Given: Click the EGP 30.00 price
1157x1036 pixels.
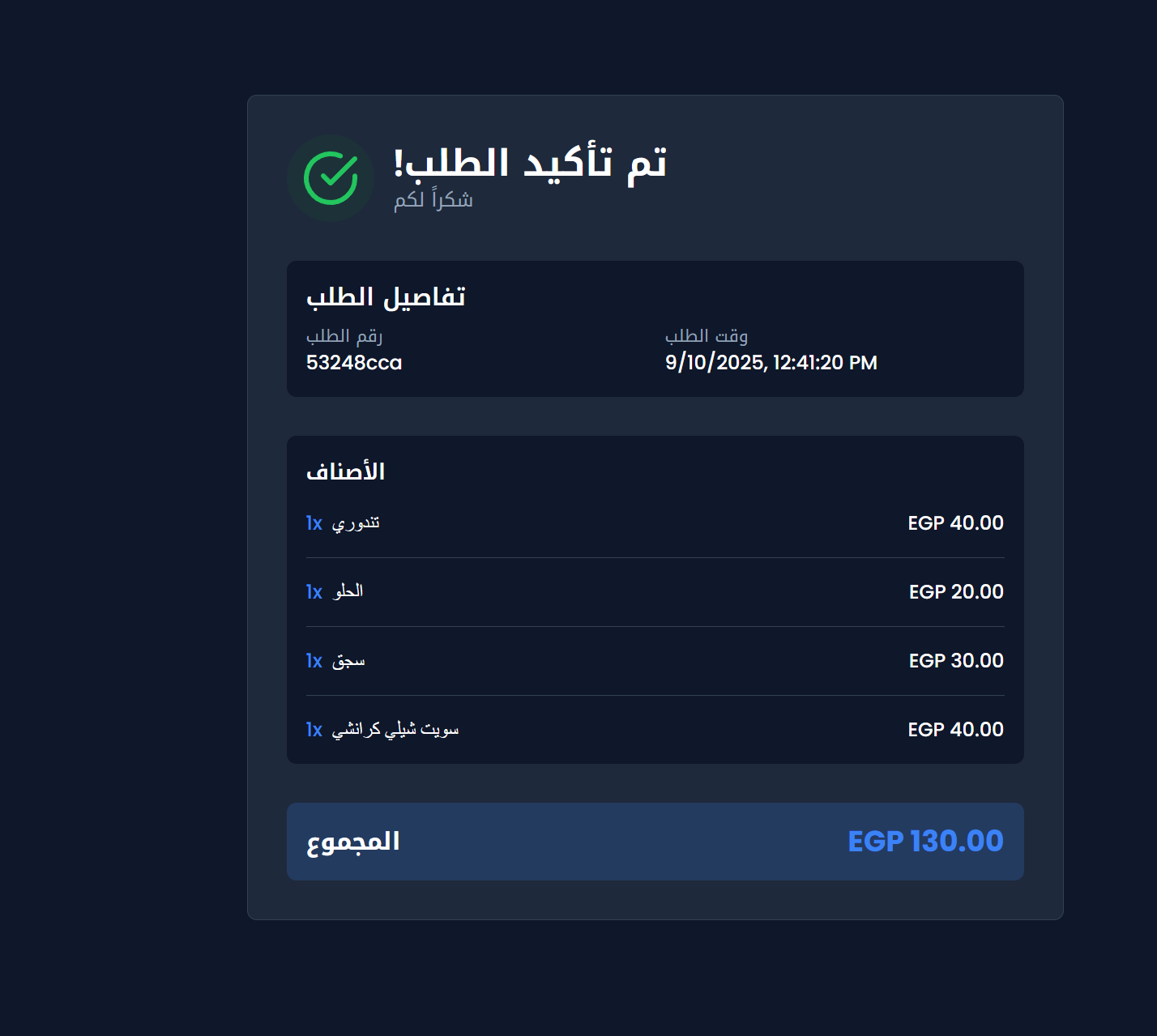Looking at the screenshot, I should 956,661.
